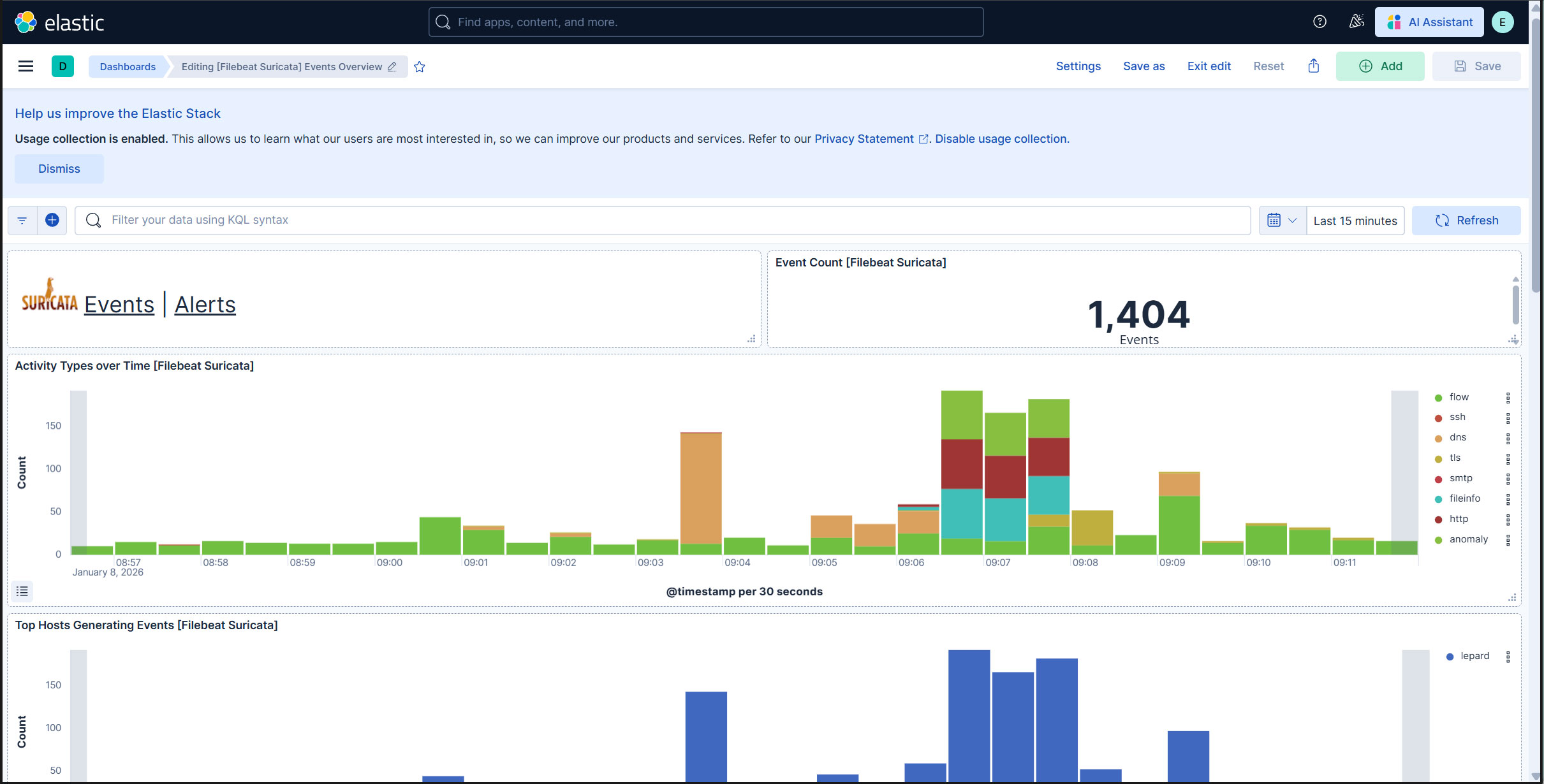Image resolution: width=1544 pixels, height=784 pixels.
Task: Click the tls legend color swatch
Action: [1438, 459]
